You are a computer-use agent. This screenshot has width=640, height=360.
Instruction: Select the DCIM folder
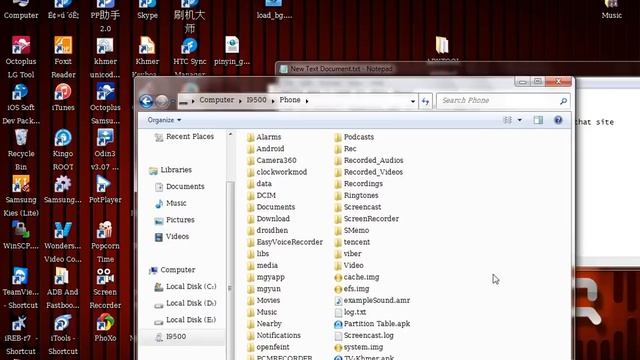(262, 196)
